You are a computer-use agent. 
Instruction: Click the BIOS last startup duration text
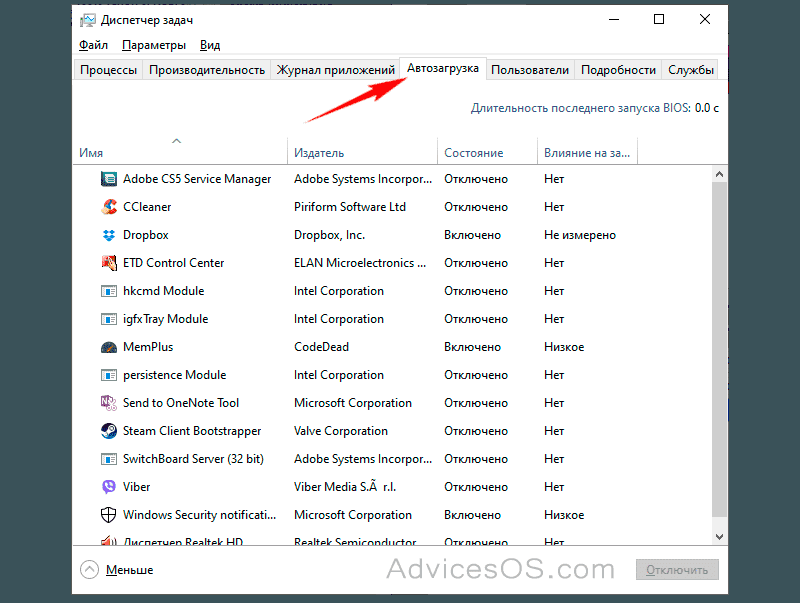coord(594,108)
